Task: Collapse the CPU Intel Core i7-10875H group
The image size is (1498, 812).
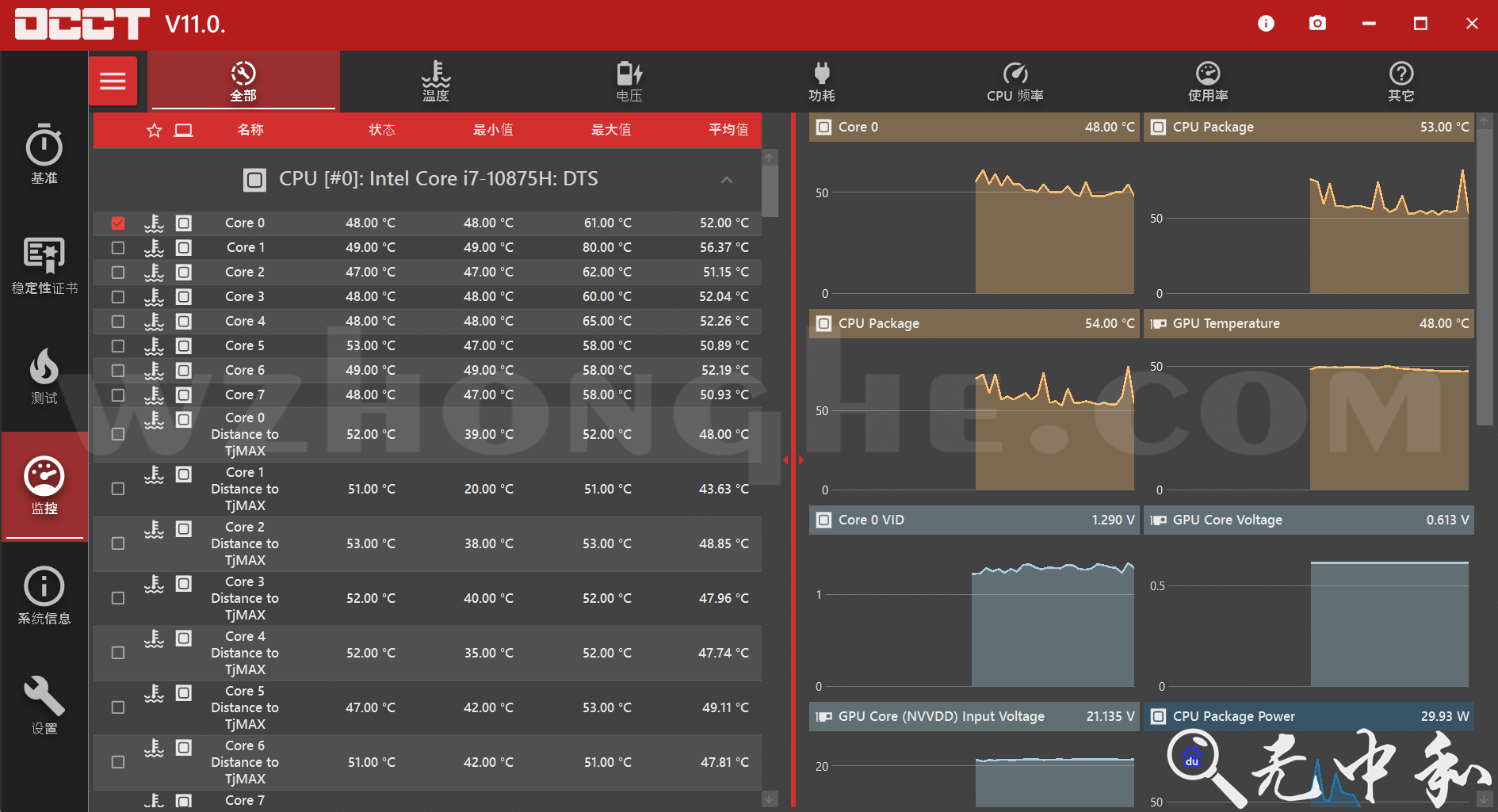Action: coord(727,180)
